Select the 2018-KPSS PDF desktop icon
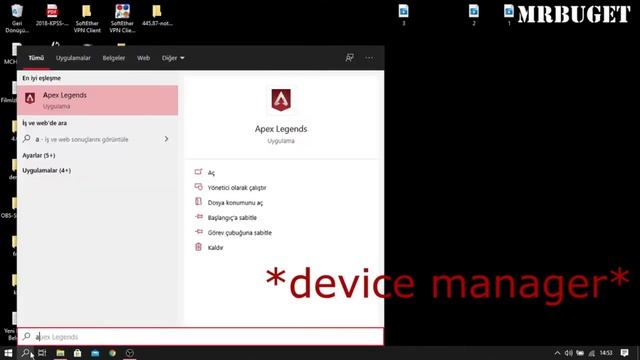The width and height of the screenshot is (640, 360). pyautogui.click(x=52, y=16)
